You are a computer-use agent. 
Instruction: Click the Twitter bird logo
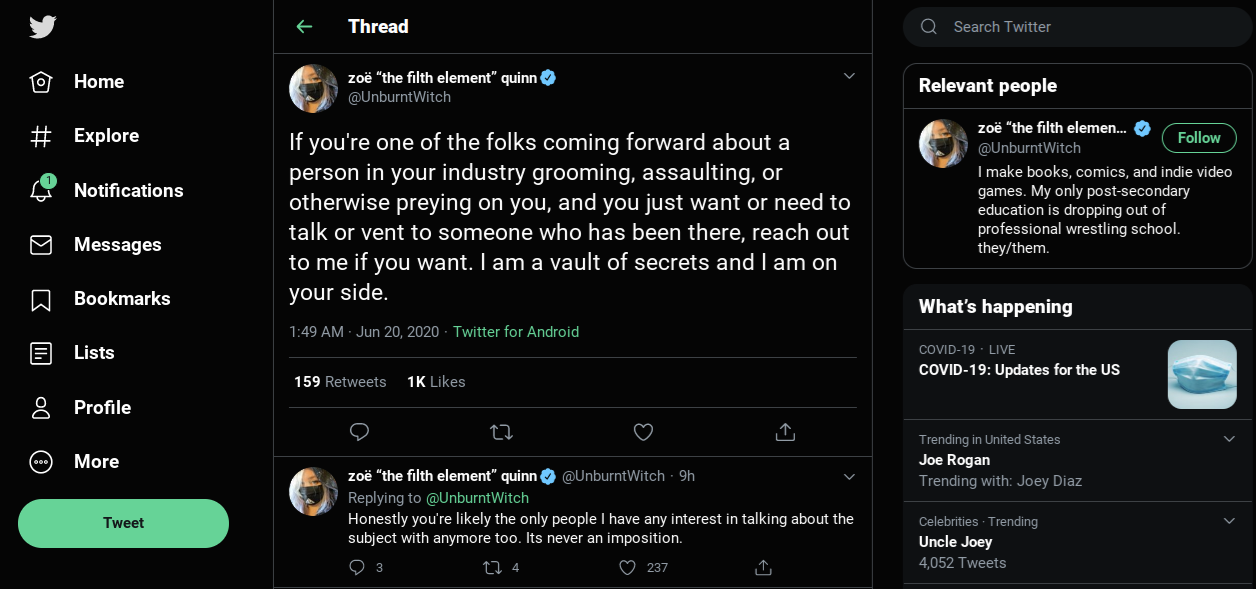click(42, 26)
